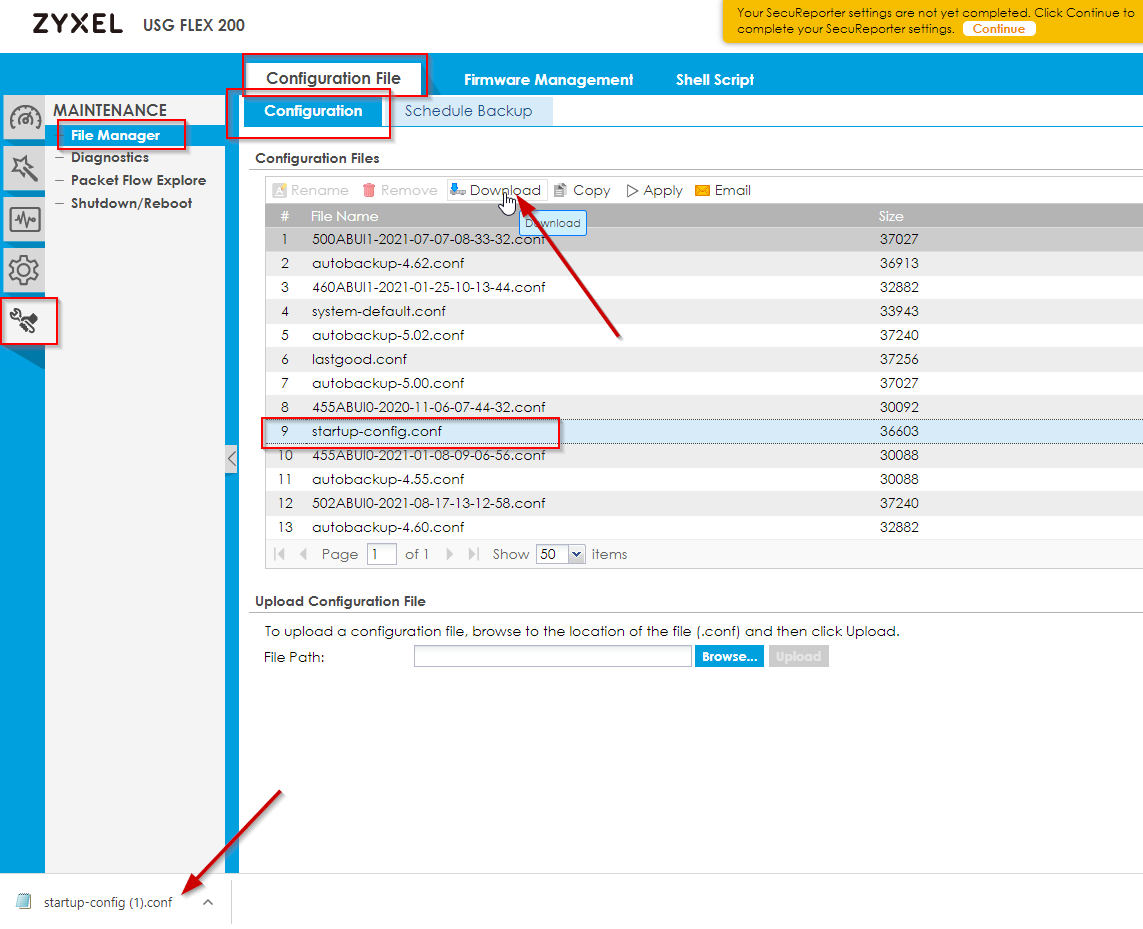Open the Quick Setup wizard sidebar icon
1143x929 pixels.
coord(24,168)
